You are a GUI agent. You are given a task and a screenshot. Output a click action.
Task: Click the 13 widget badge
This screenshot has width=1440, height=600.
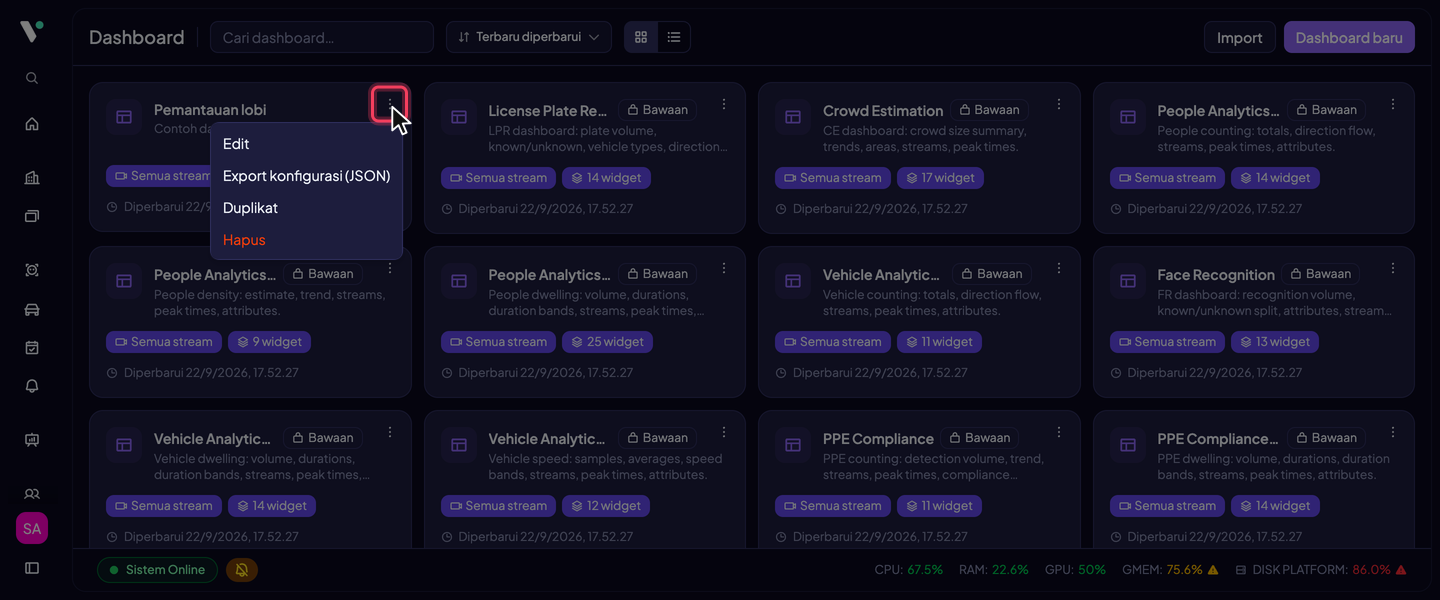coord(1275,342)
